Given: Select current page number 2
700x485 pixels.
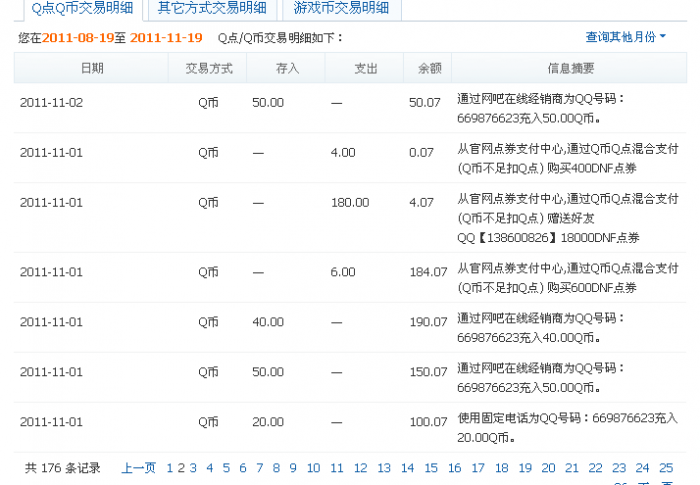Looking at the screenshot, I should 181,468.
